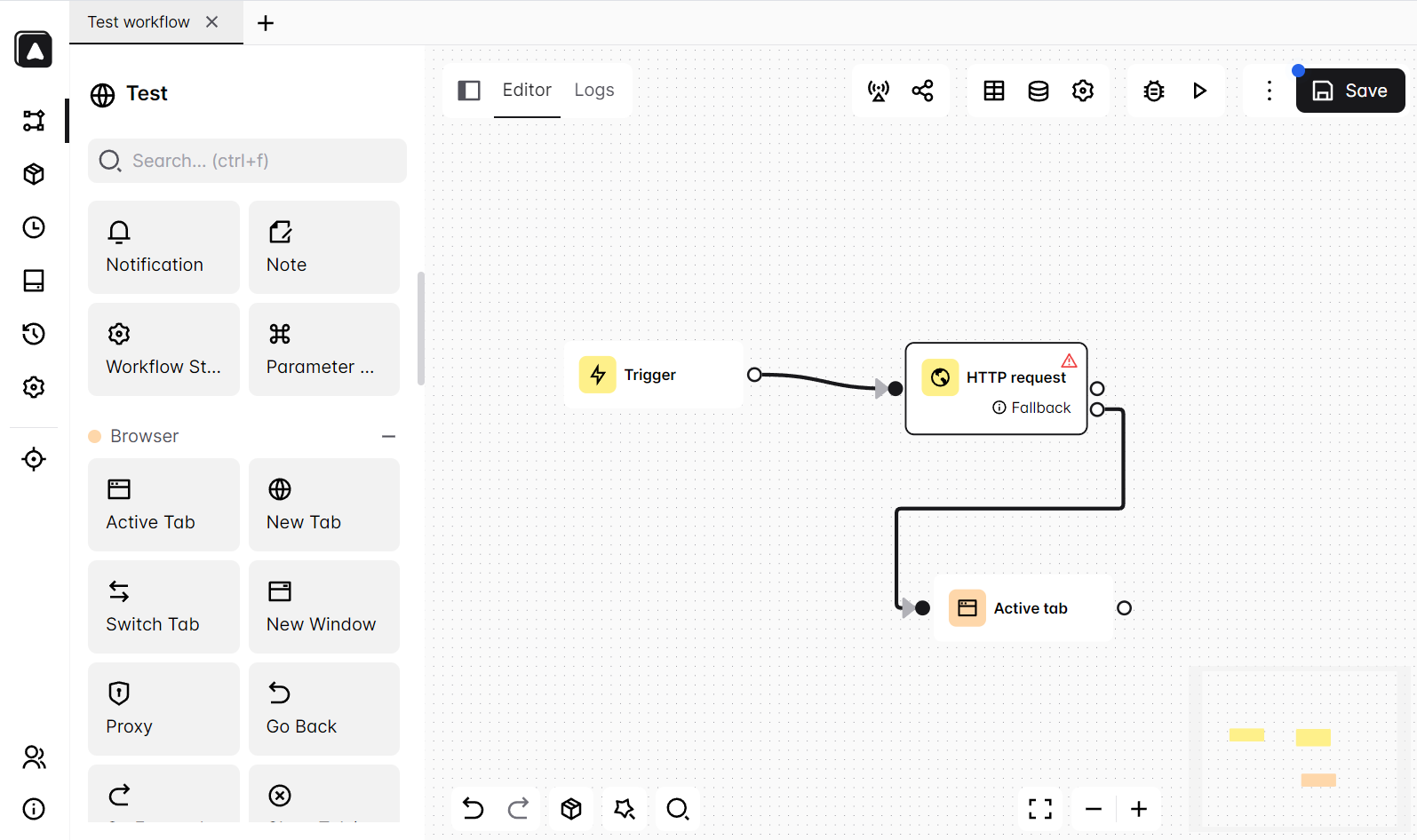Click the block search input field
Viewport: 1417px width, 840px height.
point(247,161)
